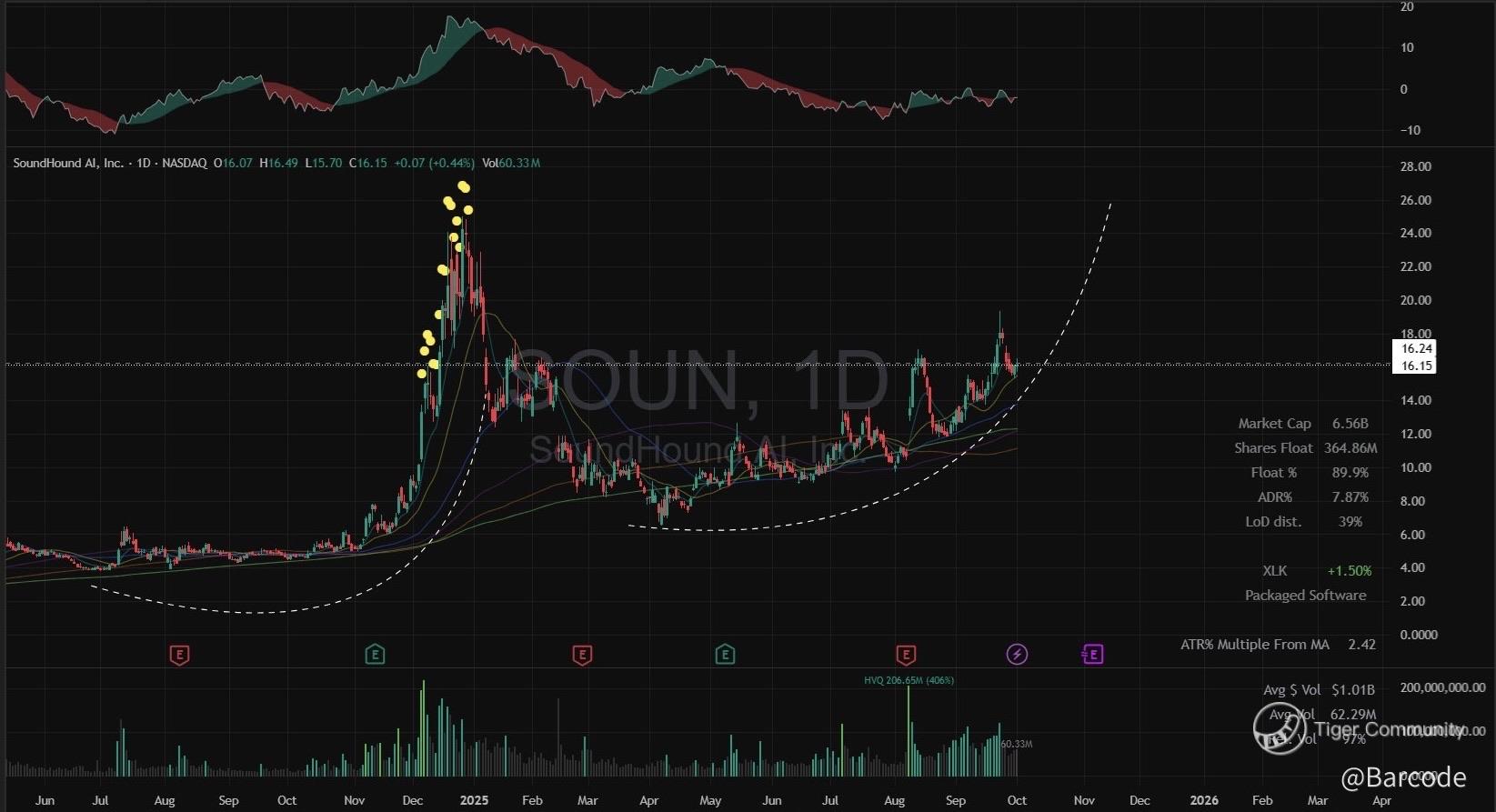Click the 20.00 price scale label

click(x=1416, y=300)
